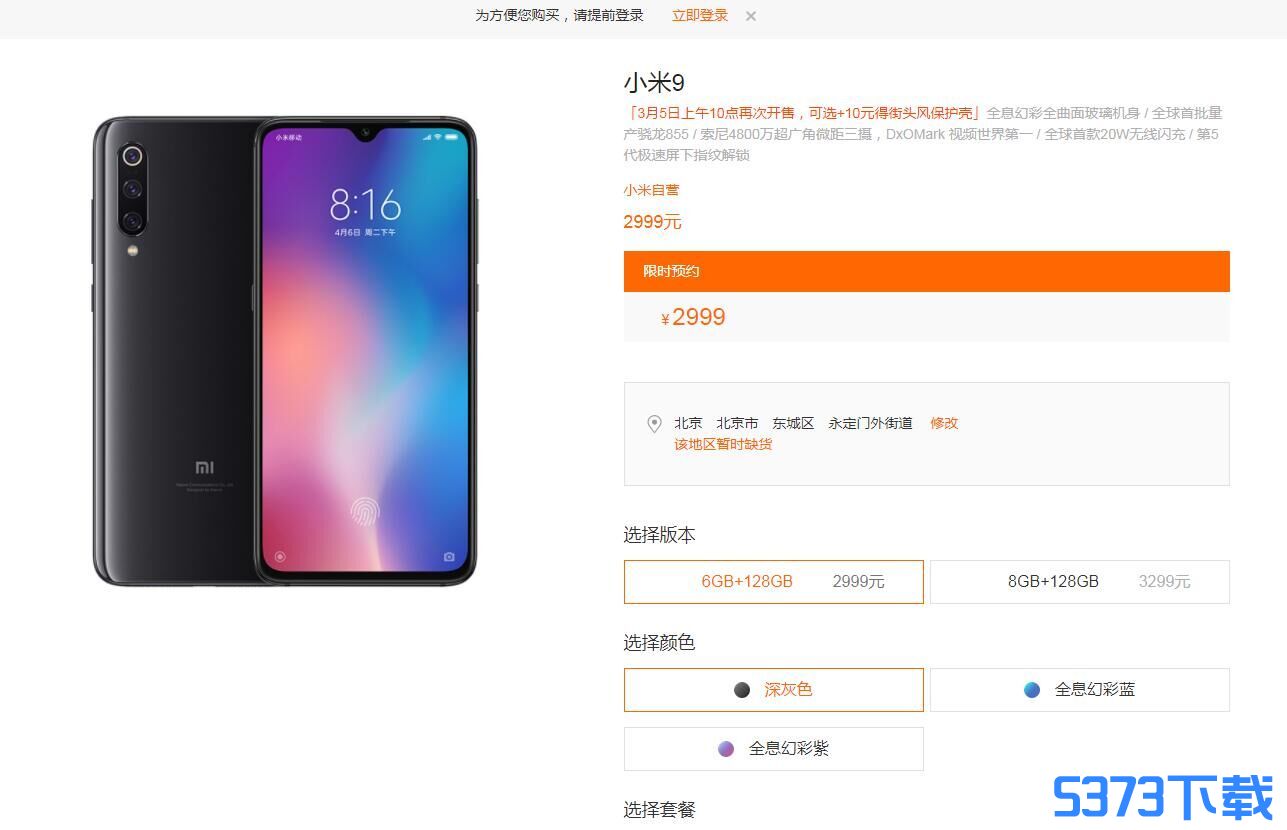Click the holographic blue color dot
Viewport: 1287px width, 830px height.
pos(1032,690)
